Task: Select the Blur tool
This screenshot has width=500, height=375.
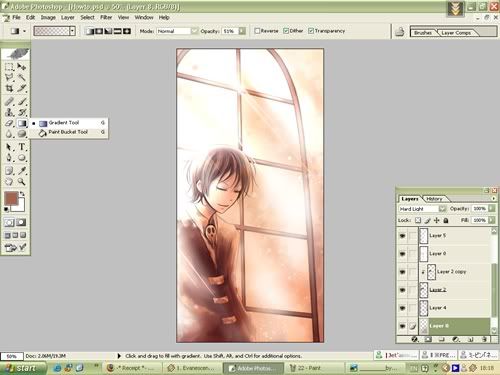Action: (9, 134)
